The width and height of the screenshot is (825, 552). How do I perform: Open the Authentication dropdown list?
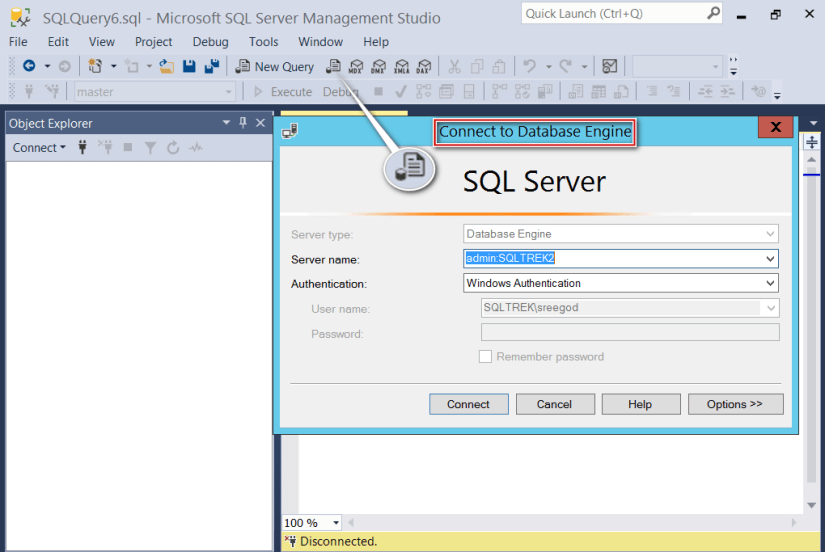point(769,284)
